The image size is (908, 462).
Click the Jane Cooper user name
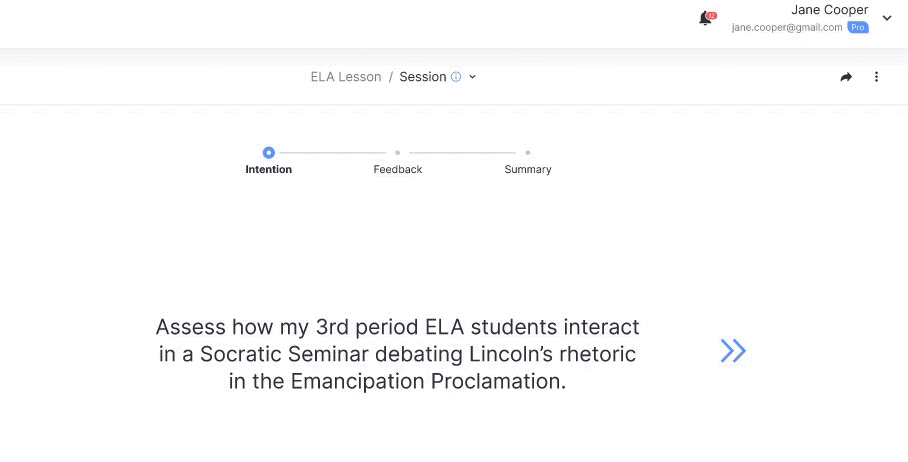point(829,10)
